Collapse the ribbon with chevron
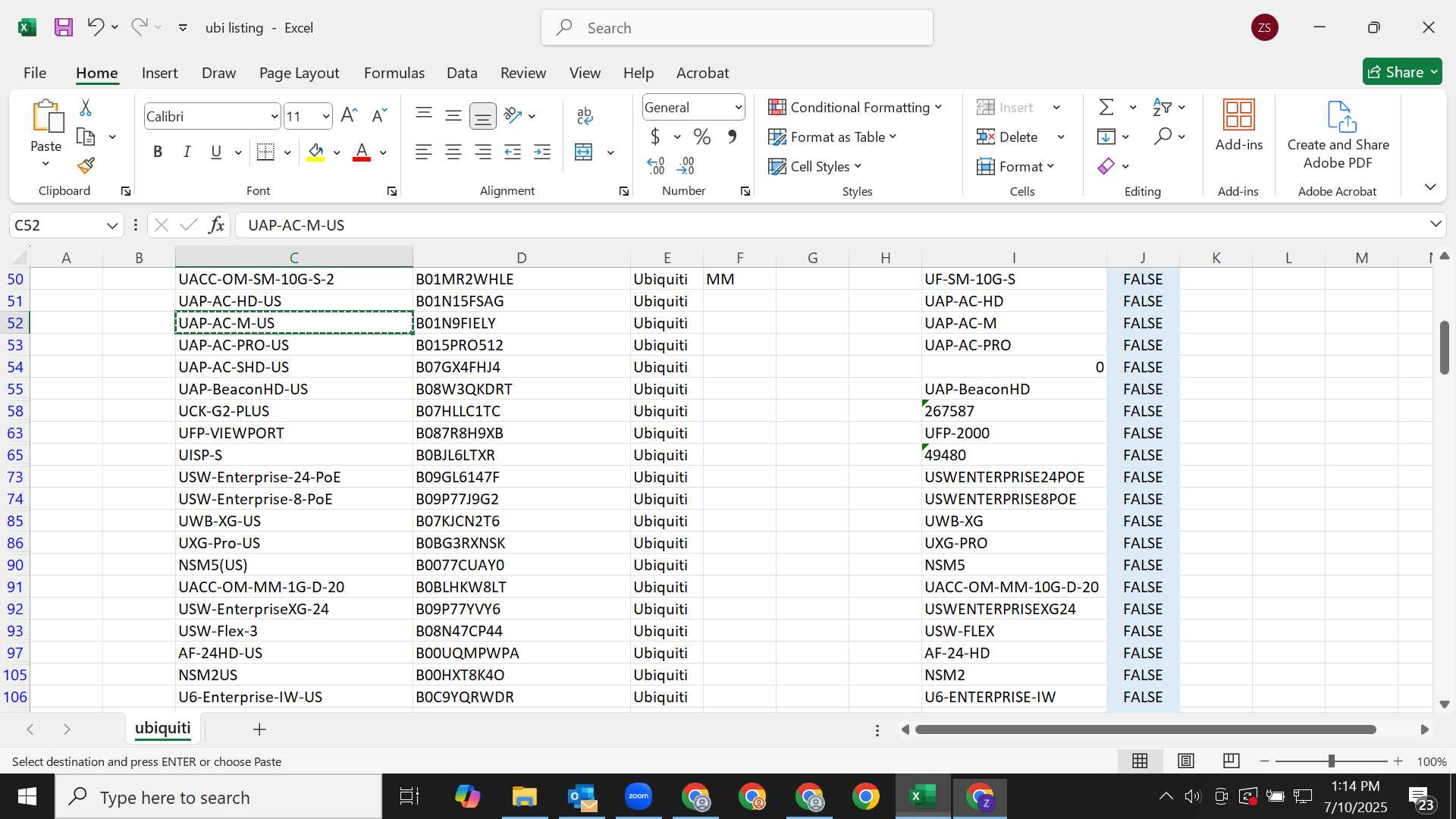The width and height of the screenshot is (1456, 819). [1430, 187]
